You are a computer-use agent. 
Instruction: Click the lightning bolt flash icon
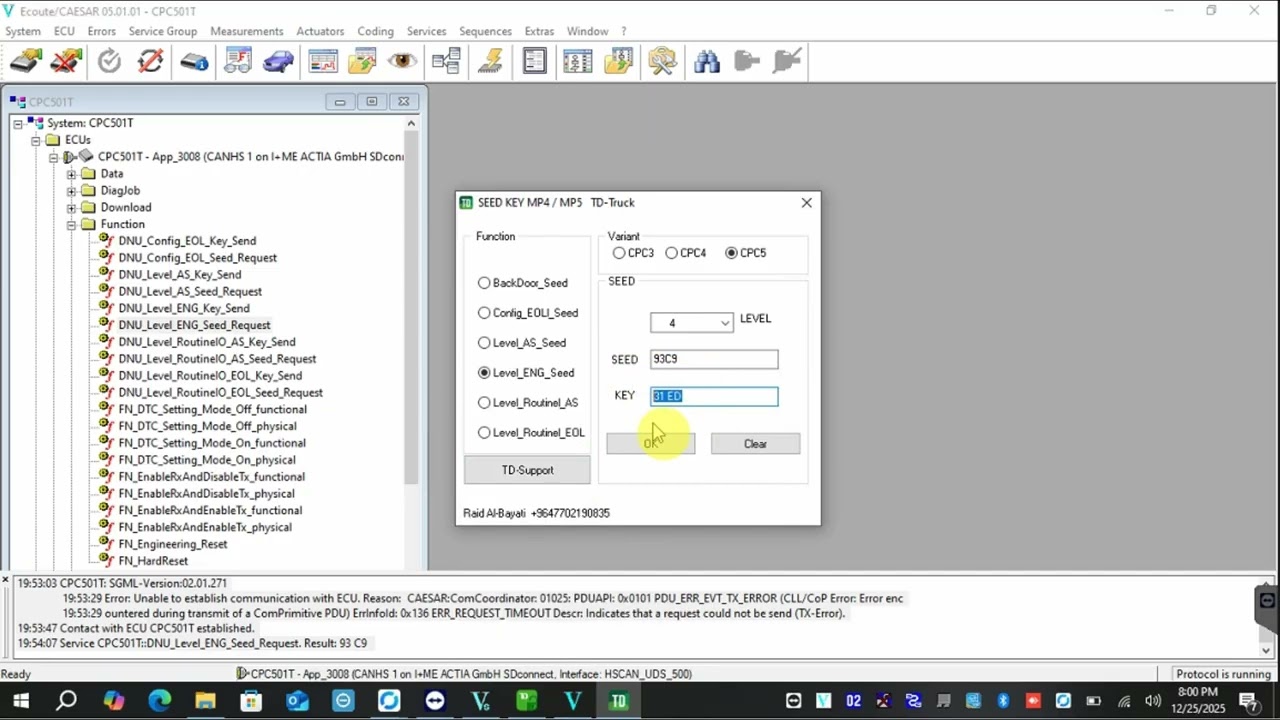(x=490, y=62)
